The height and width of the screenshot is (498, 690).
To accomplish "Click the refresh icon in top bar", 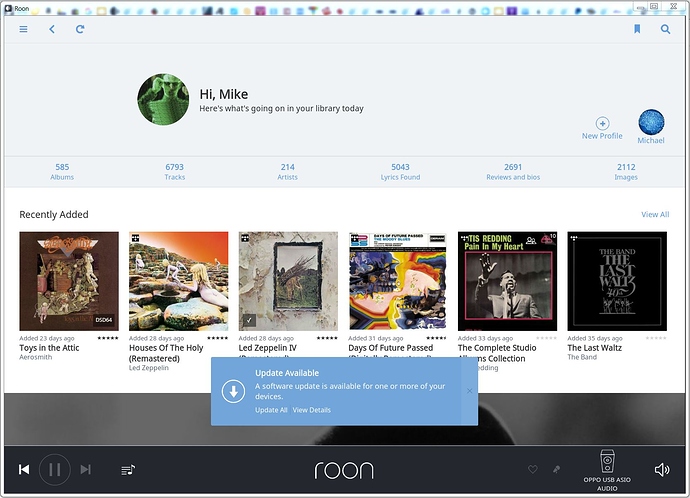I will pyautogui.click(x=80, y=29).
